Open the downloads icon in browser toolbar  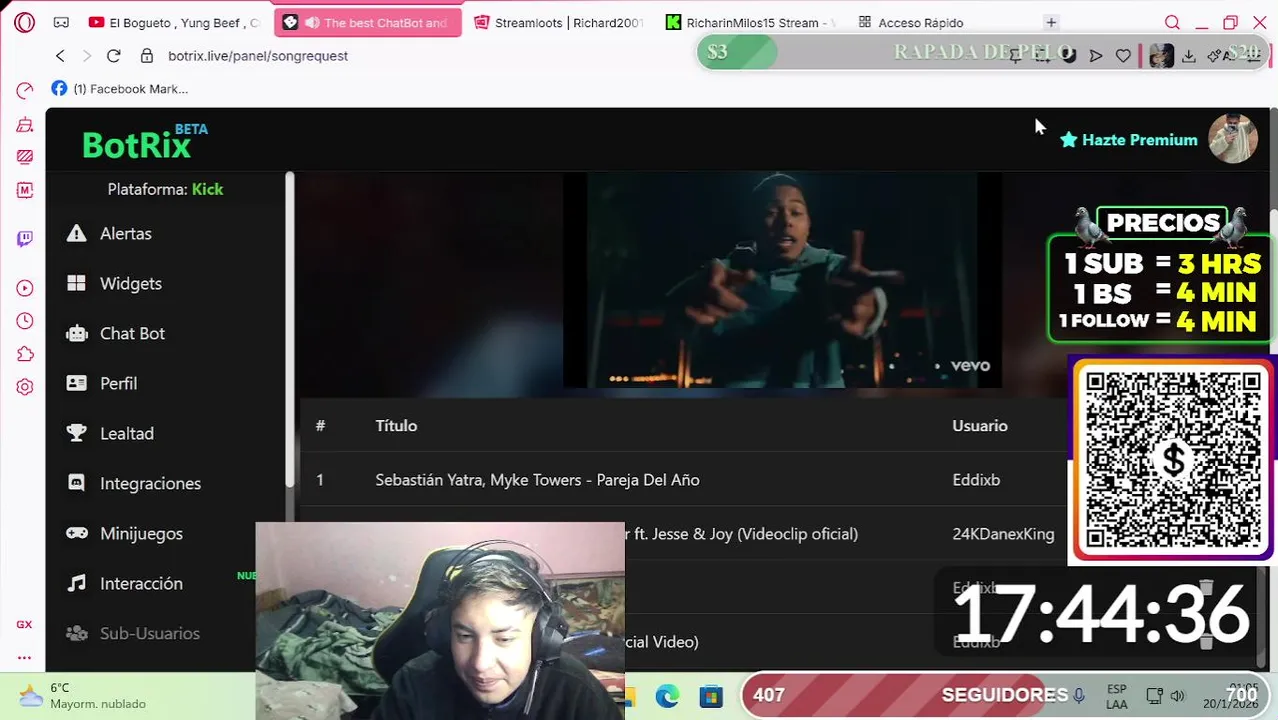tap(1188, 56)
